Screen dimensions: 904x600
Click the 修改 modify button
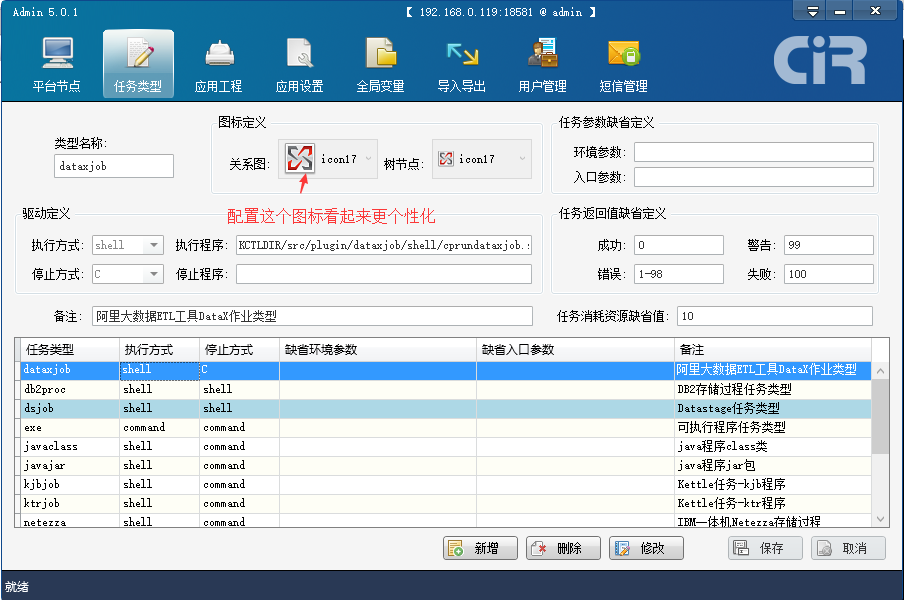click(x=646, y=548)
